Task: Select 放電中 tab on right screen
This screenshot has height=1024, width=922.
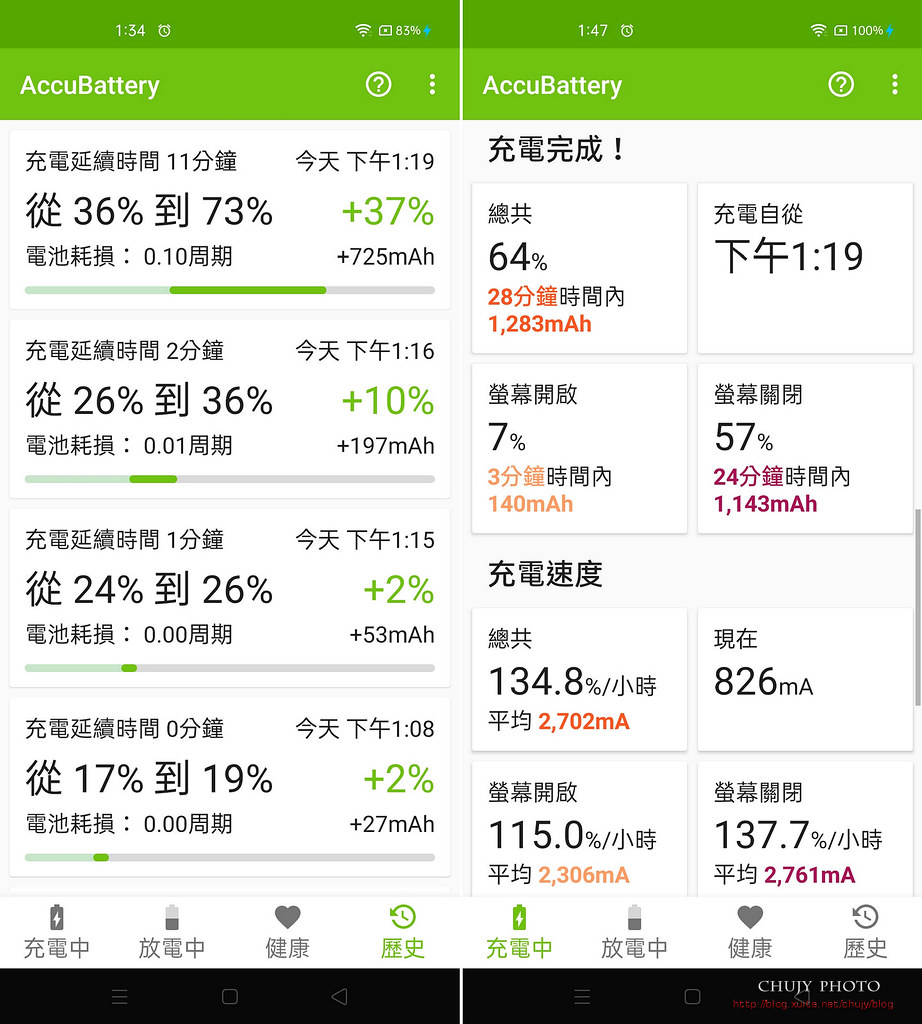Action: point(634,932)
